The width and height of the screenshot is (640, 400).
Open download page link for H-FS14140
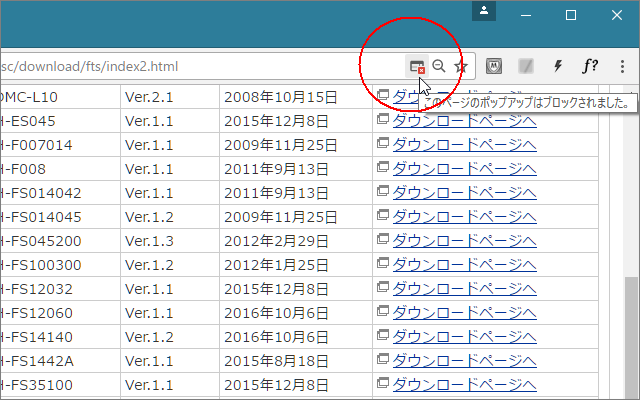point(464,337)
